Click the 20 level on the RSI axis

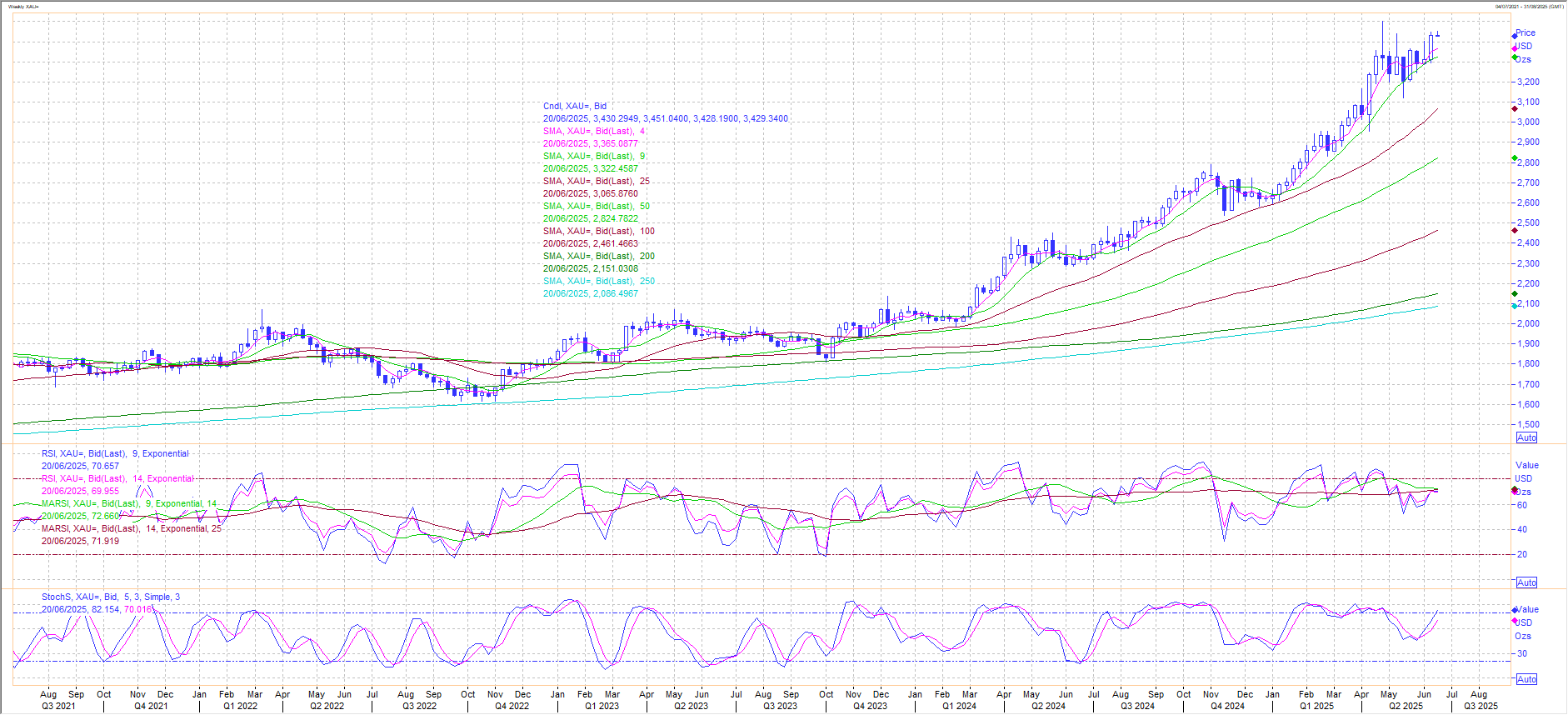(x=1522, y=554)
